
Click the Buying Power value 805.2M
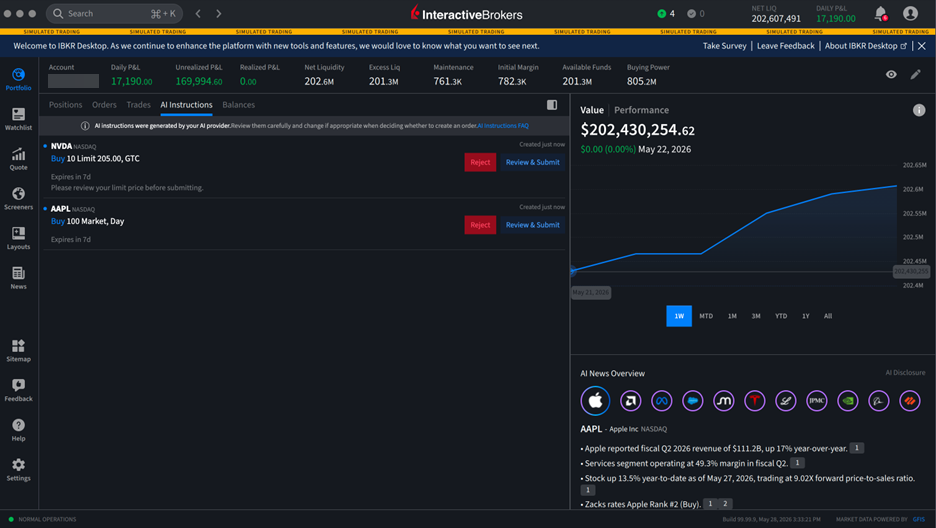pos(642,81)
